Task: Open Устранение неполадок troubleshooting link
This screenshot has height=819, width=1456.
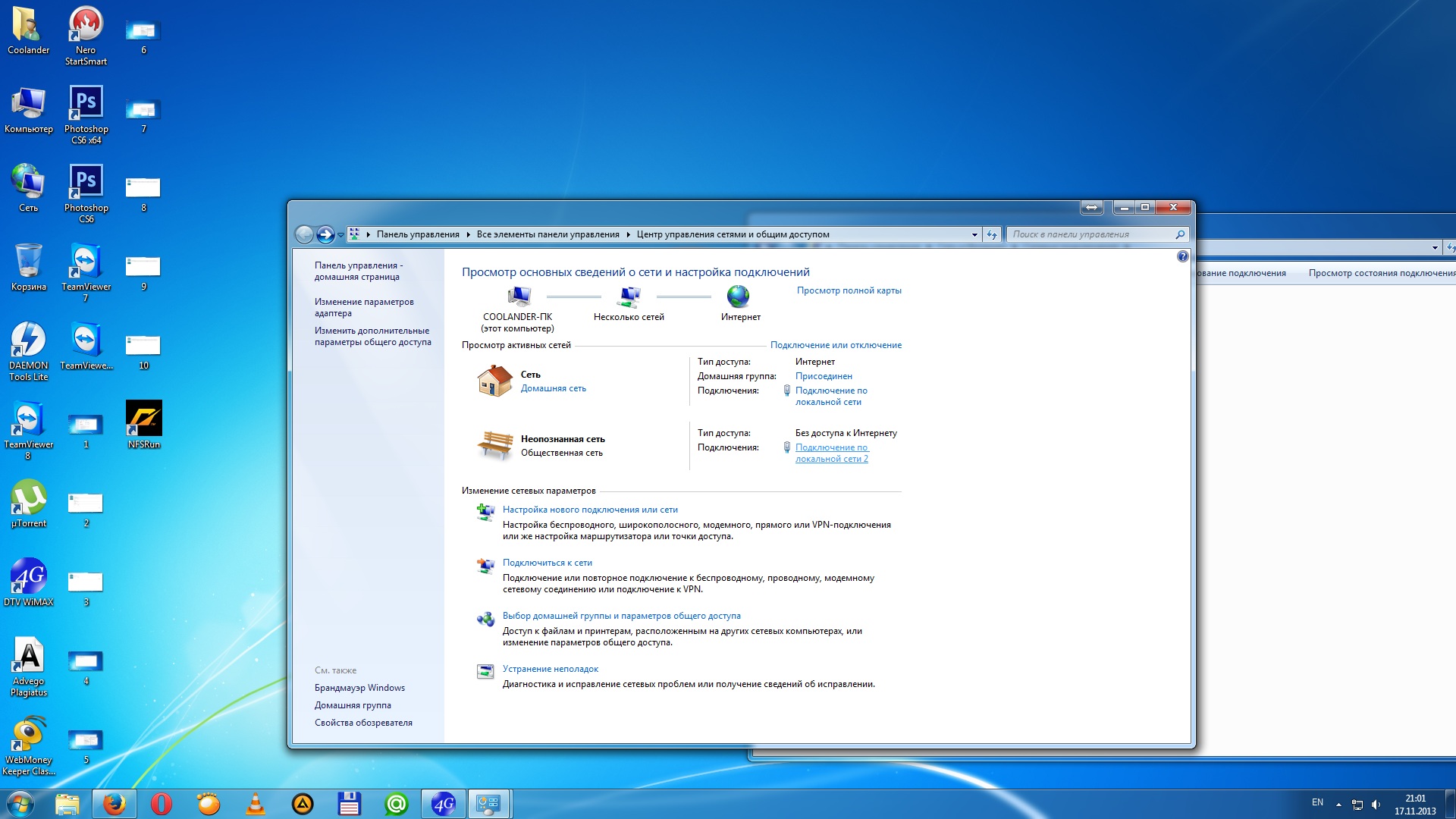Action: pyautogui.click(x=550, y=669)
